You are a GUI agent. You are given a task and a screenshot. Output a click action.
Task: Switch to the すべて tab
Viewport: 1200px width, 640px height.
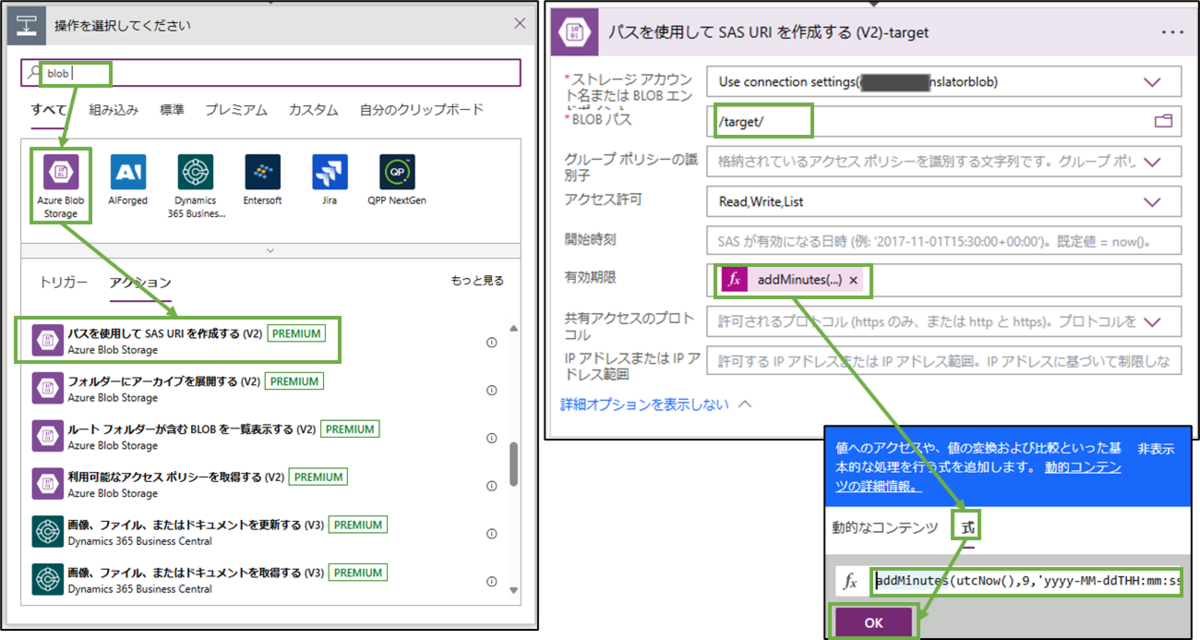pos(49,110)
